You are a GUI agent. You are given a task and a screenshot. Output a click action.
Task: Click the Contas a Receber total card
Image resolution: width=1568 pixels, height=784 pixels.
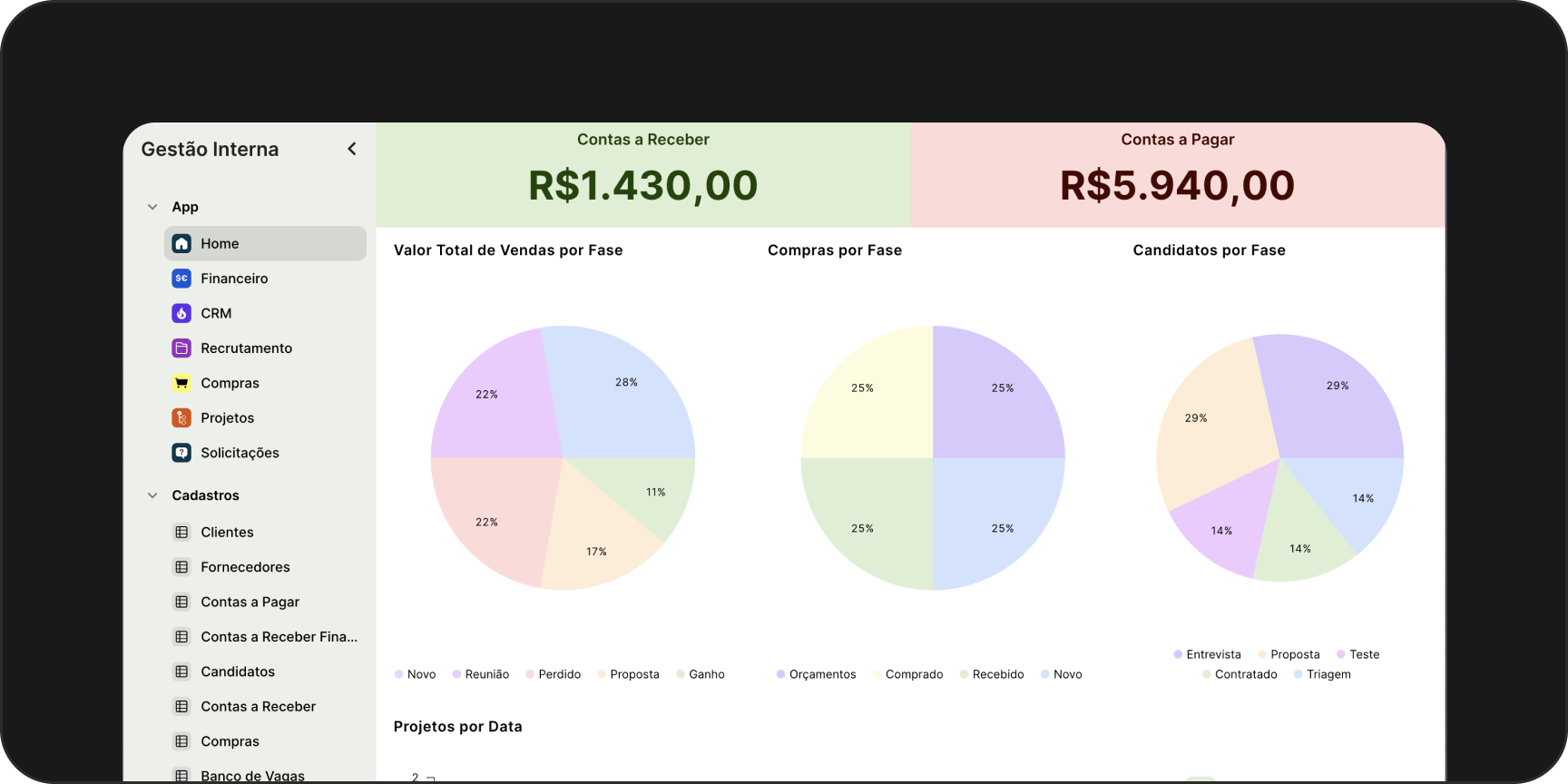(643, 174)
